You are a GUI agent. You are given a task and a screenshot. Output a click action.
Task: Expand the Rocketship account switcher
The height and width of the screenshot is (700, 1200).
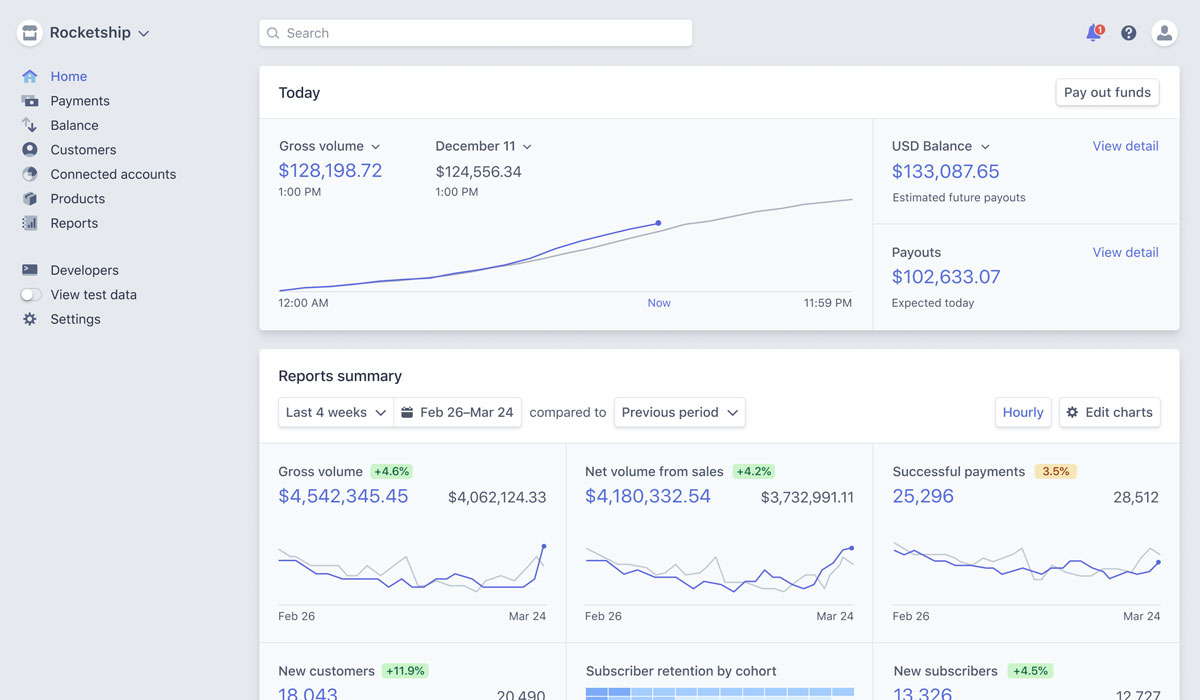(x=98, y=33)
